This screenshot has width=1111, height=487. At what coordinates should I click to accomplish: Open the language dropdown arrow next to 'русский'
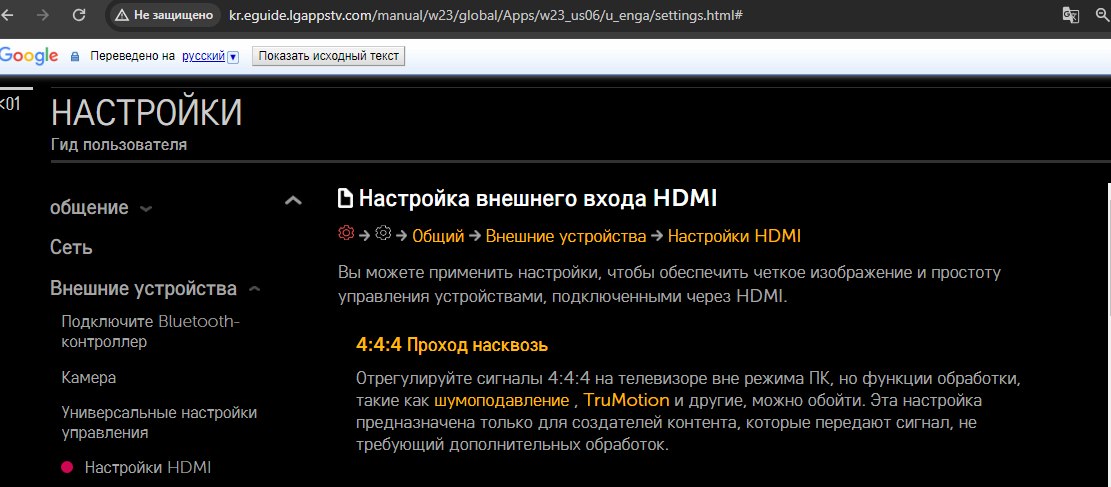click(x=233, y=57)
